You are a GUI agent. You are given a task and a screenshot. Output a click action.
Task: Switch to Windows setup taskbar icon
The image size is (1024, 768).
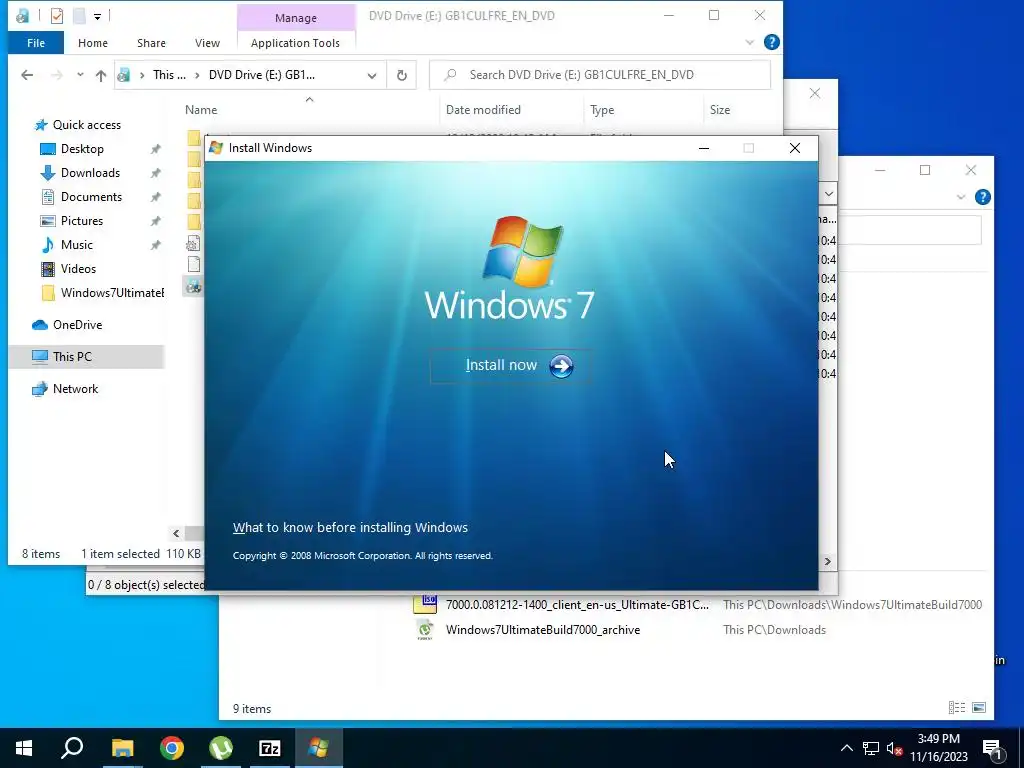tap(319, 748)
